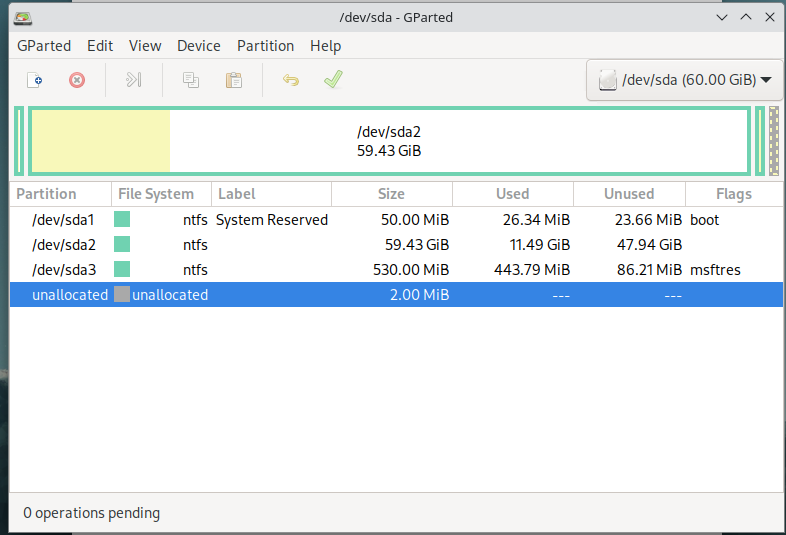The height and width of the screenshot is (535, 786).
Task: Maximize the GParted window
Action: 746,18
